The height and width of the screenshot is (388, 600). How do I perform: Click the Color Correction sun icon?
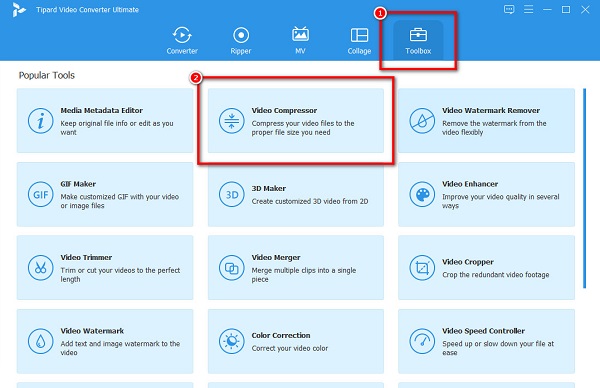[232, 341]
